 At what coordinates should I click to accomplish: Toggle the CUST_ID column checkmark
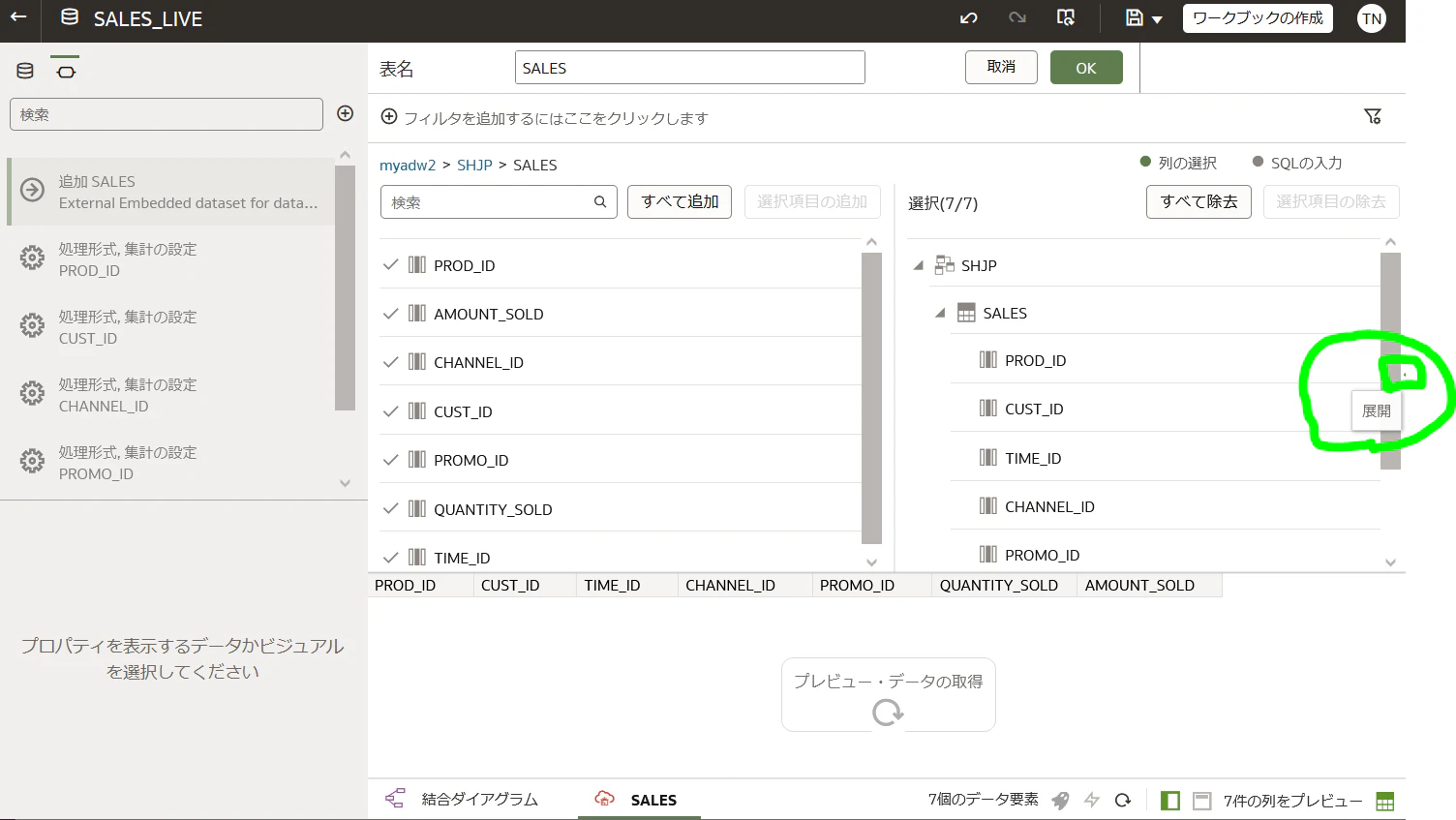coord(390,411)
